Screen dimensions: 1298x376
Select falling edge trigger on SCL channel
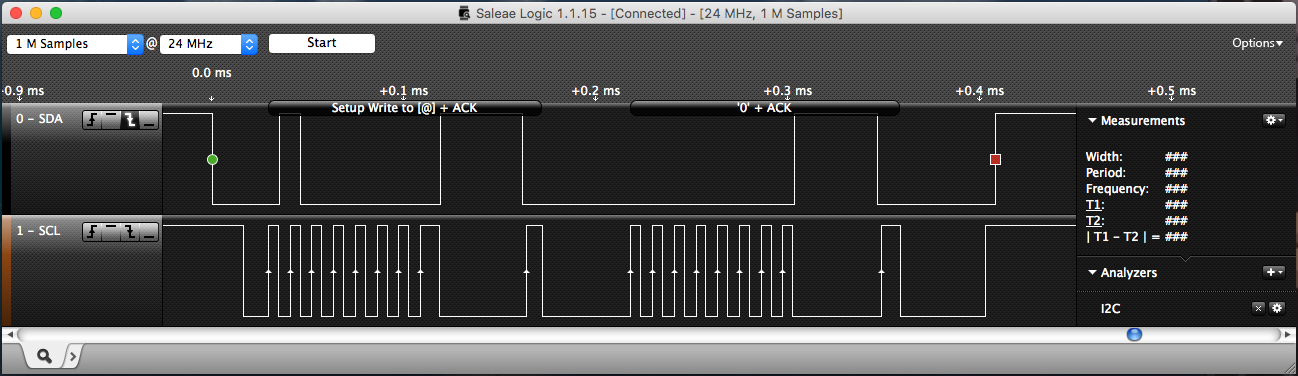point(129,232)
